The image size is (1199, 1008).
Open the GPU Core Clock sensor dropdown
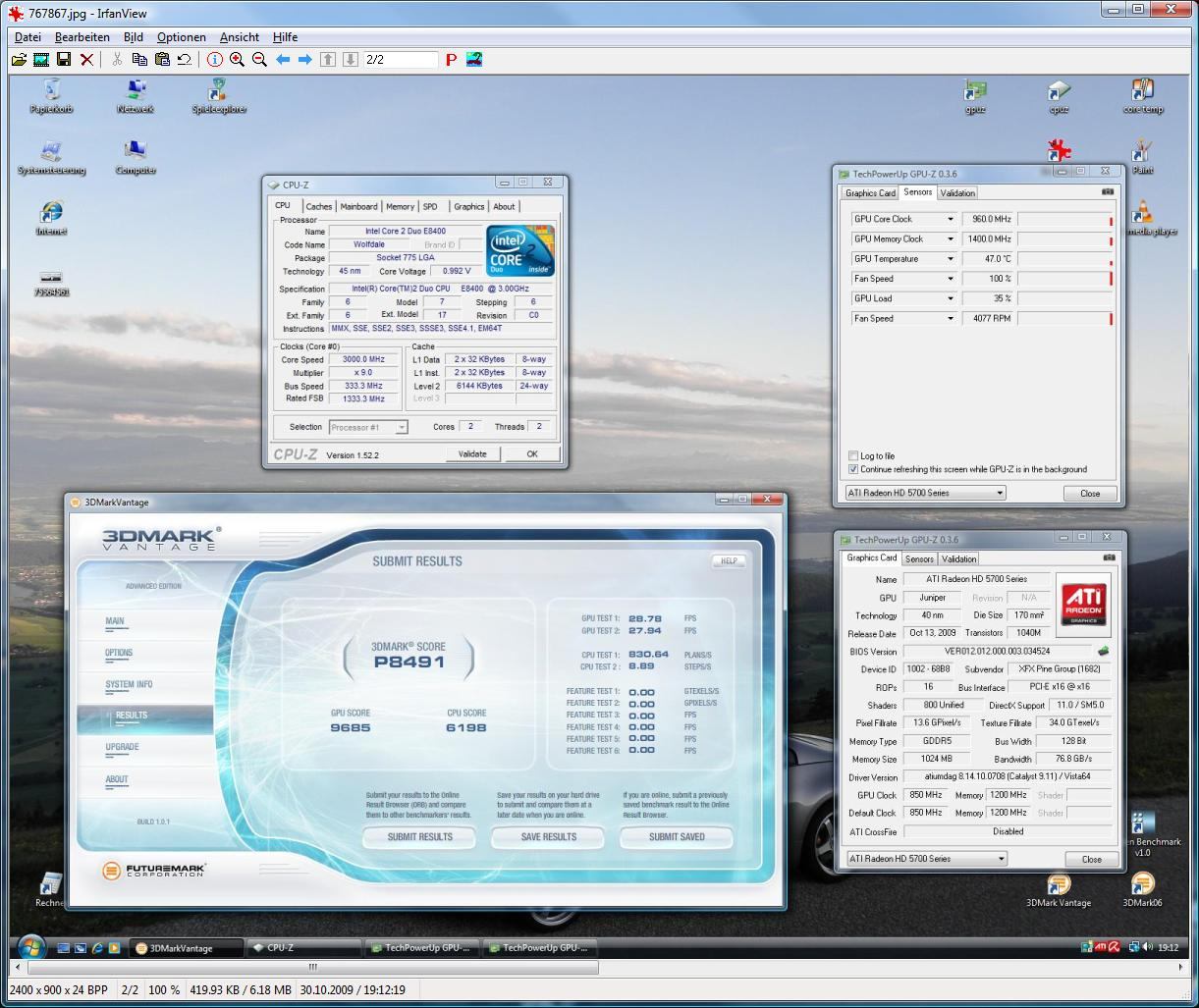pos(903,219)
